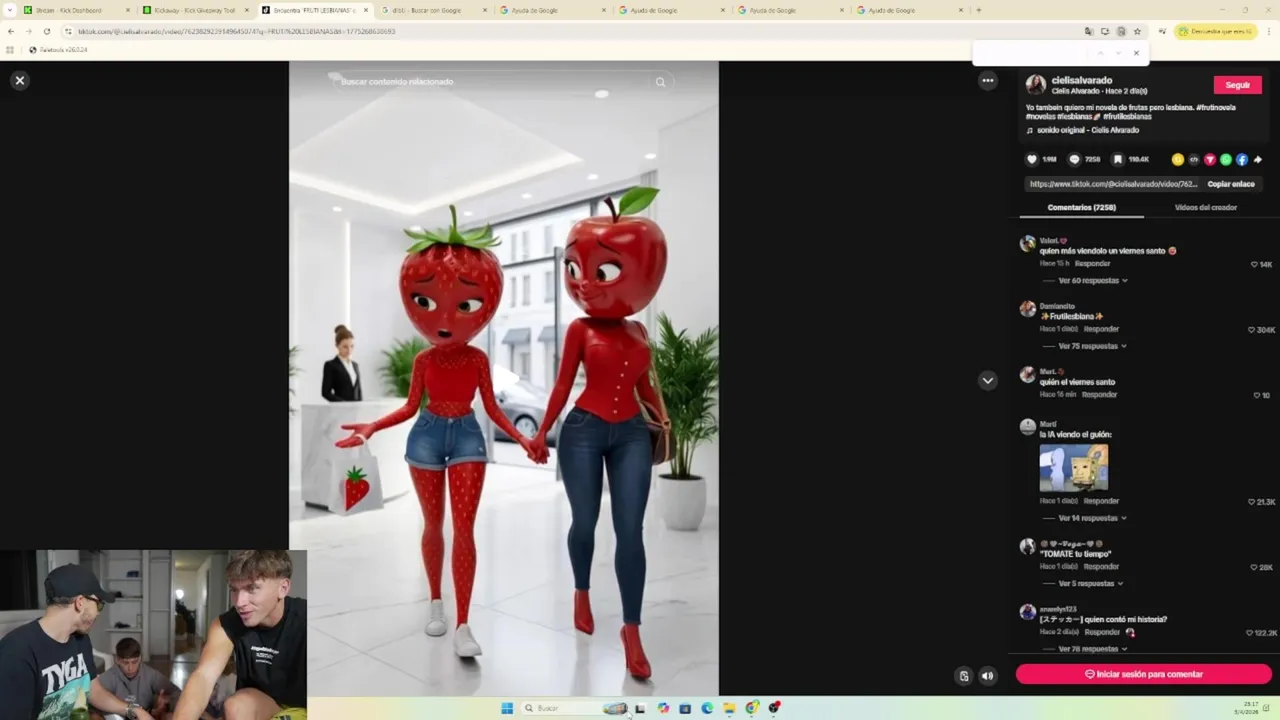
Task: Click the yellow share icon
Action: (x=1178, y=159)
